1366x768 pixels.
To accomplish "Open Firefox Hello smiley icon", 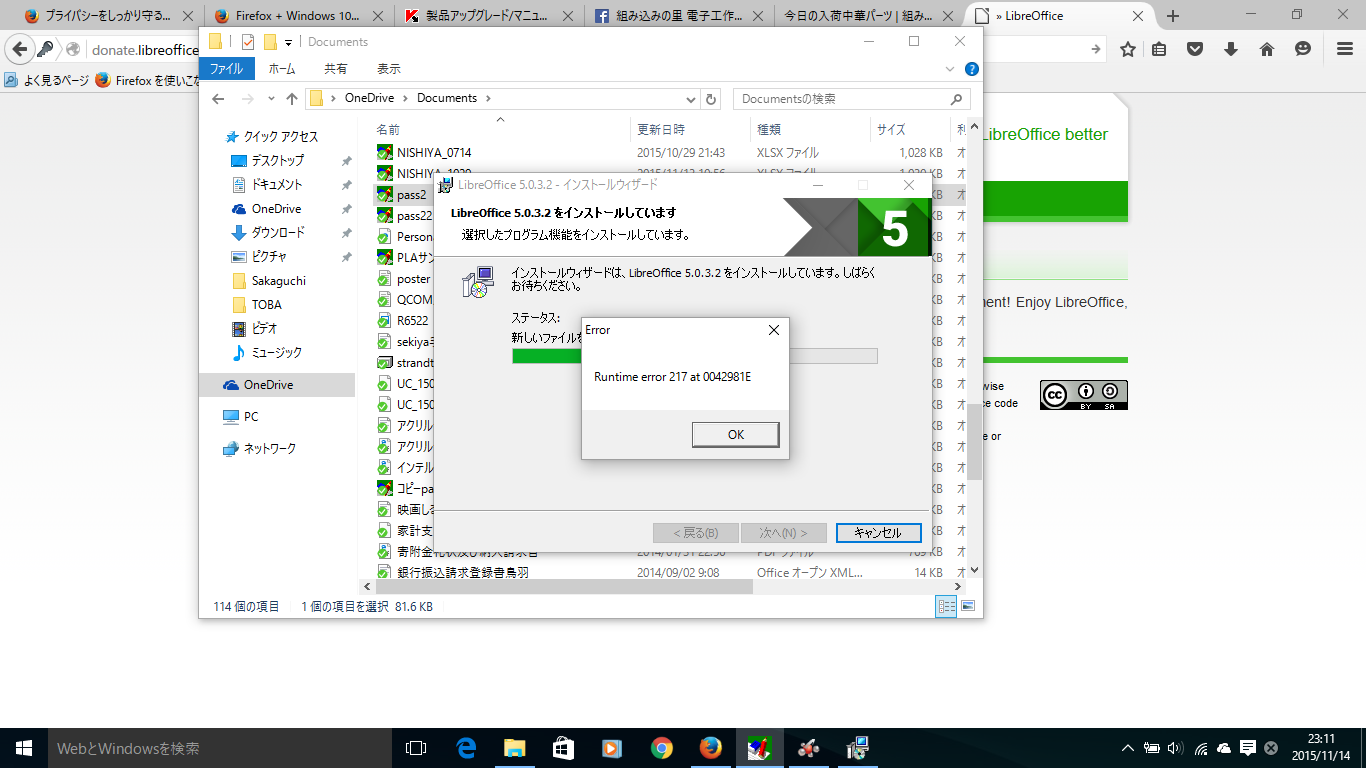I will (x=1303, y=49).
